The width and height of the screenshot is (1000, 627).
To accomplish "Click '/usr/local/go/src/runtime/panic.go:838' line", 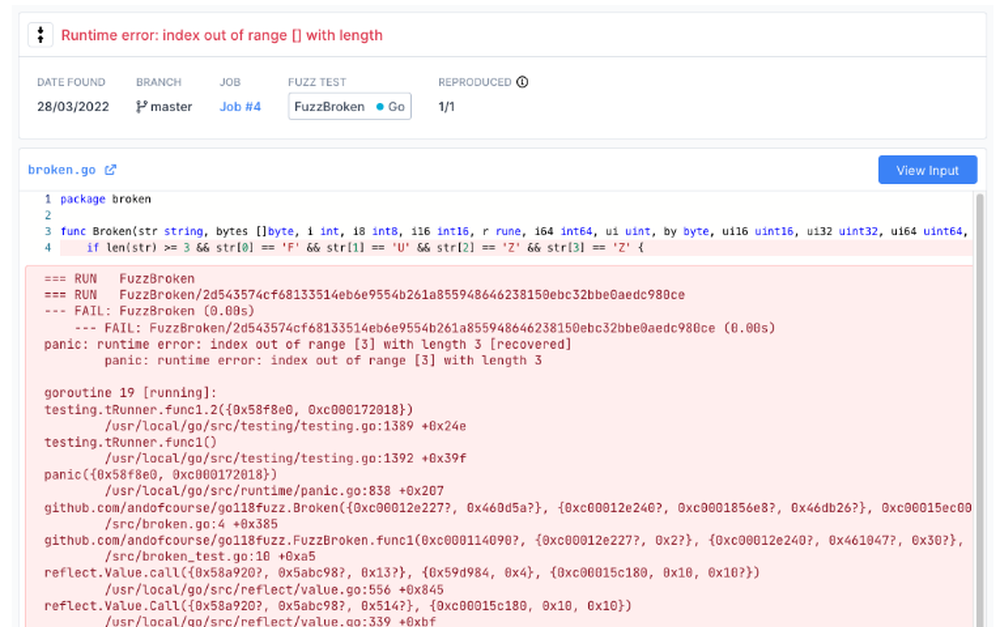I will coord(274,491).
